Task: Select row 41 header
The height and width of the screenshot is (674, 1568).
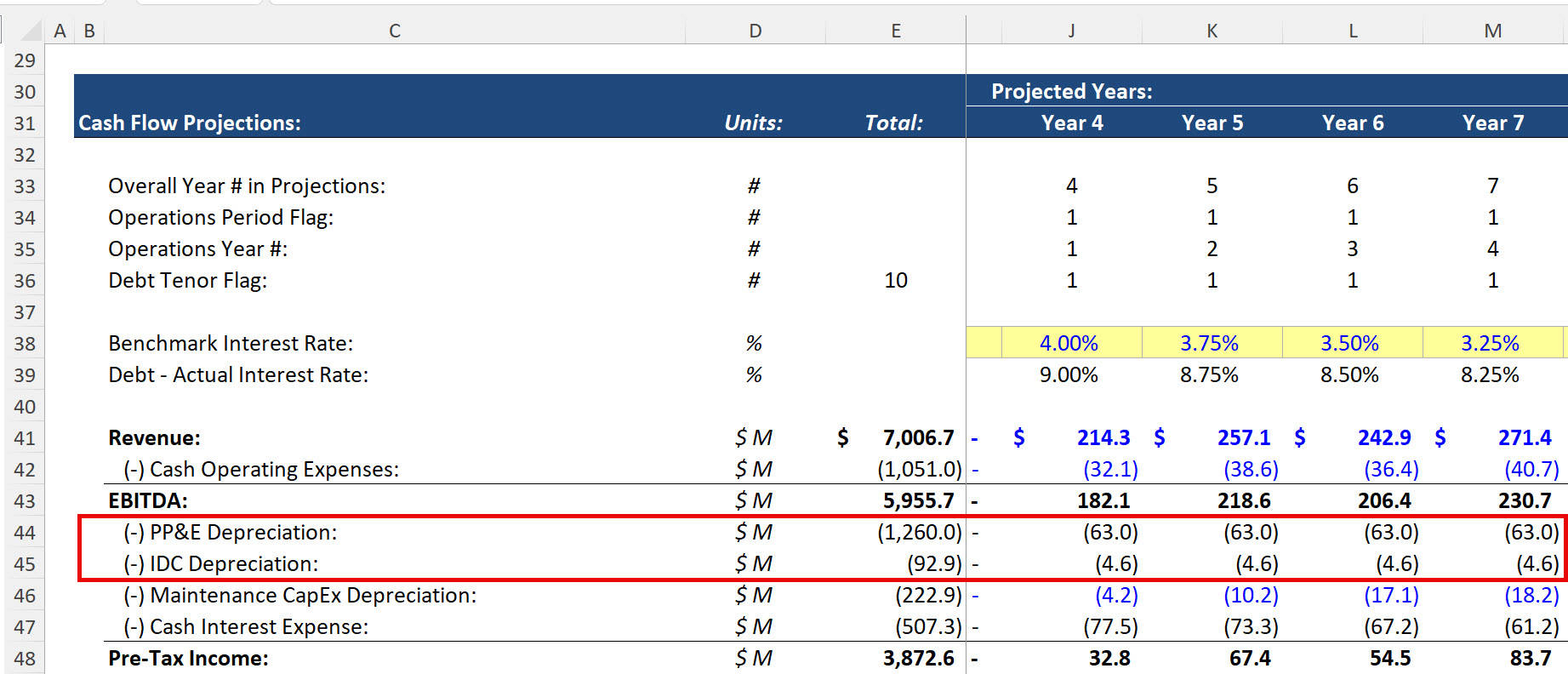Action: tap(25, 438)
